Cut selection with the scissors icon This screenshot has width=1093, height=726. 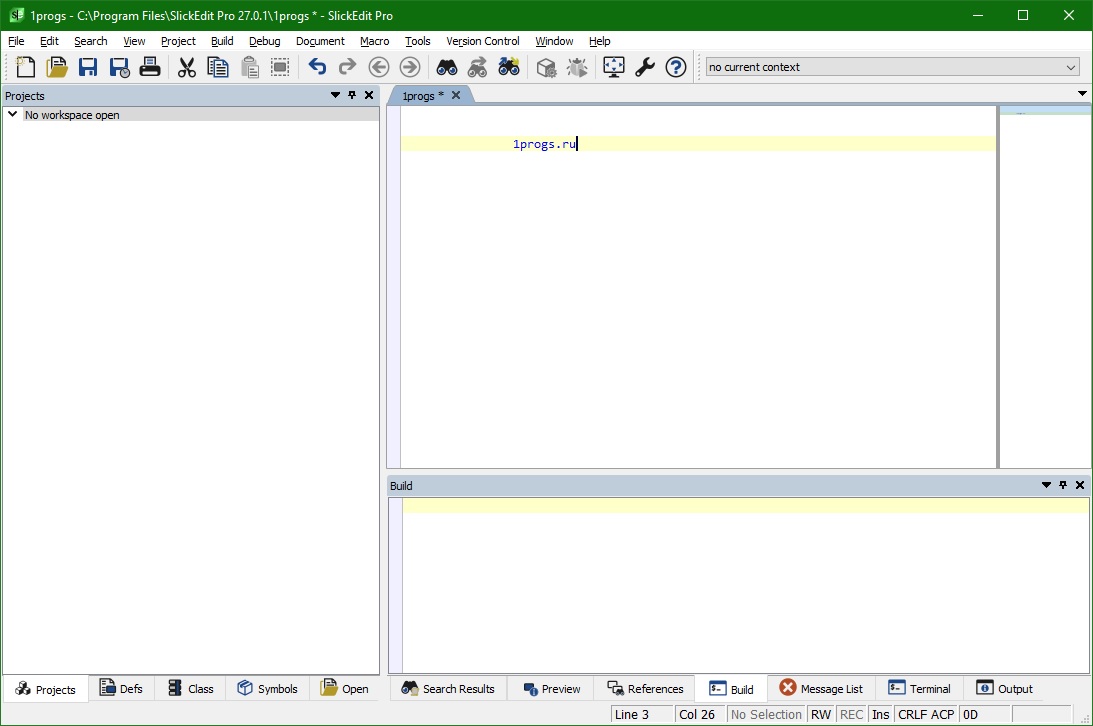(x=187, y=67)
